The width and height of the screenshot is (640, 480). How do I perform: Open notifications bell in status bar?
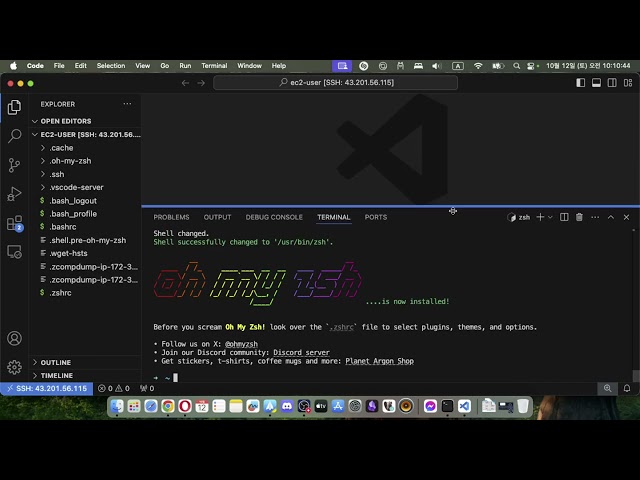click(x=627, y=389)
